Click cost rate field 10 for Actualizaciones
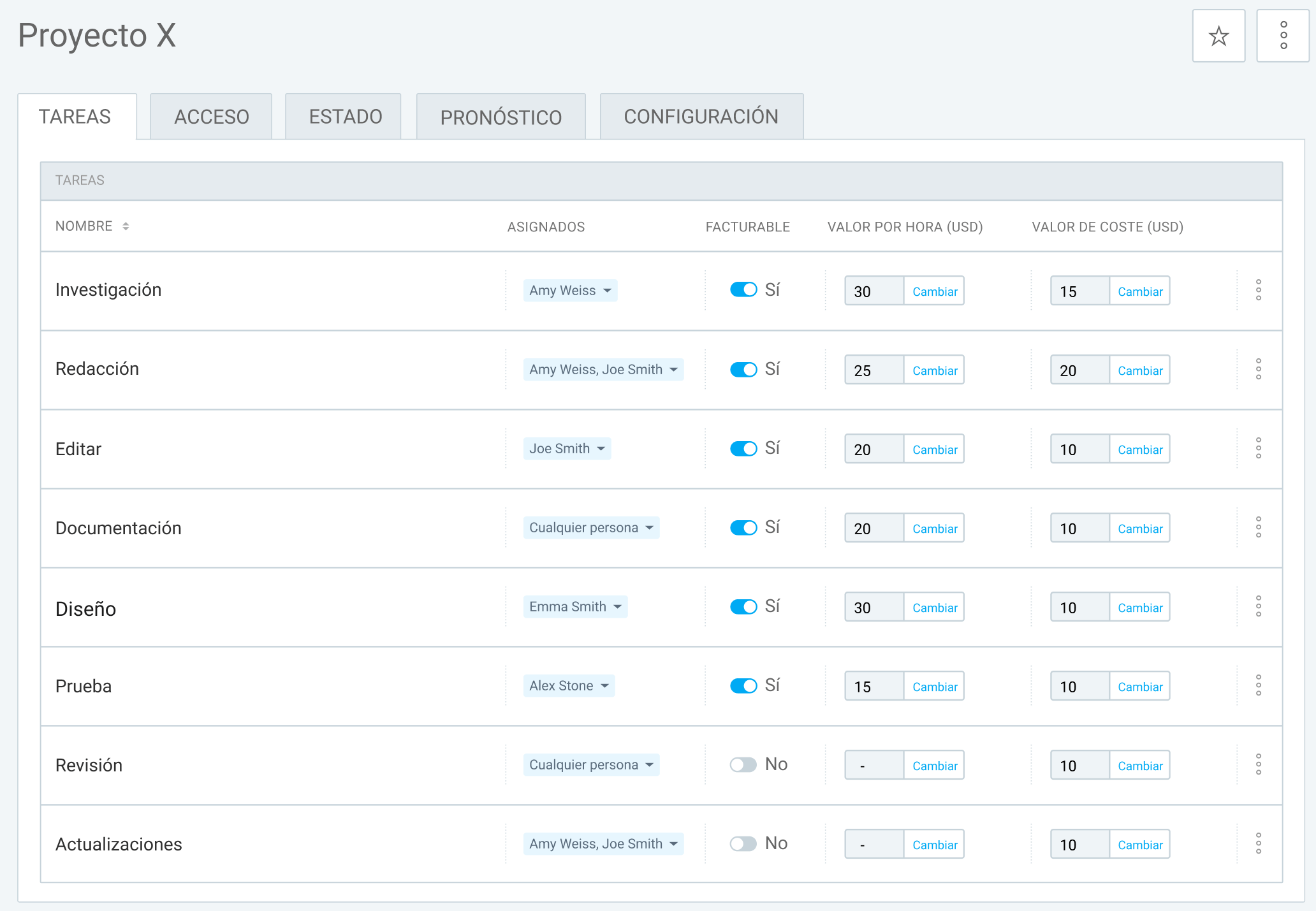Image resolution: width=1316 pixels, height=911 pixels. (1080, 845)
